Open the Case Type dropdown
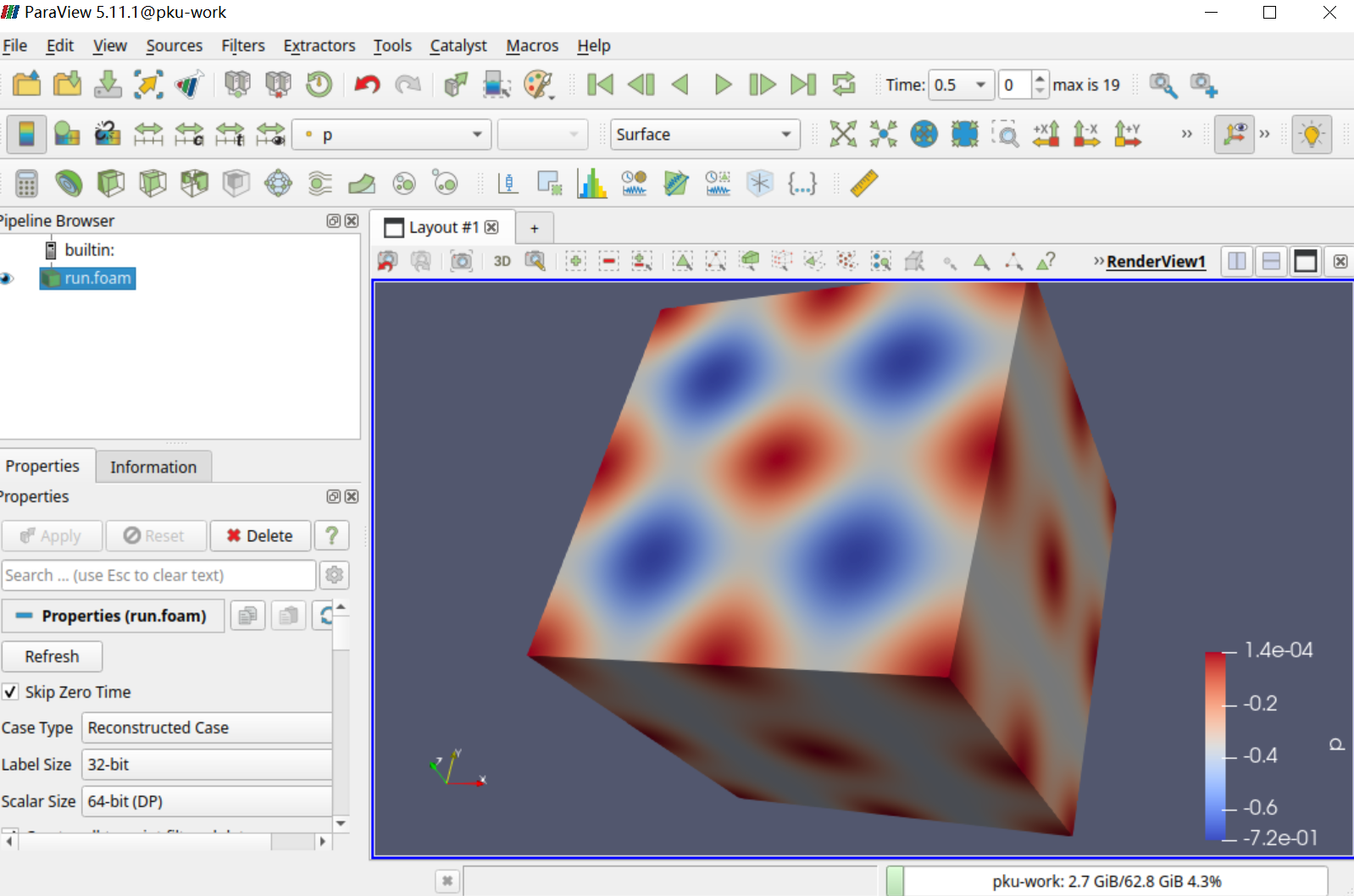Screen dimensions: 1354x896 (x=207, y=727)
